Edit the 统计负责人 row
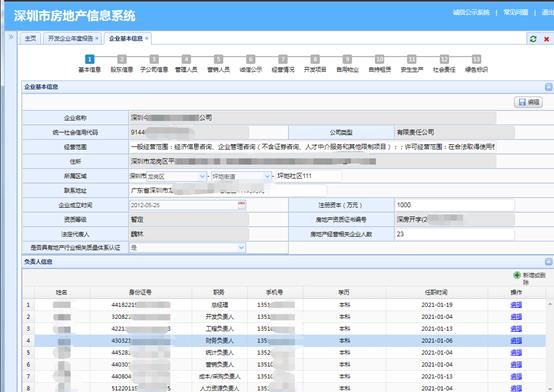 pos(516,353)
